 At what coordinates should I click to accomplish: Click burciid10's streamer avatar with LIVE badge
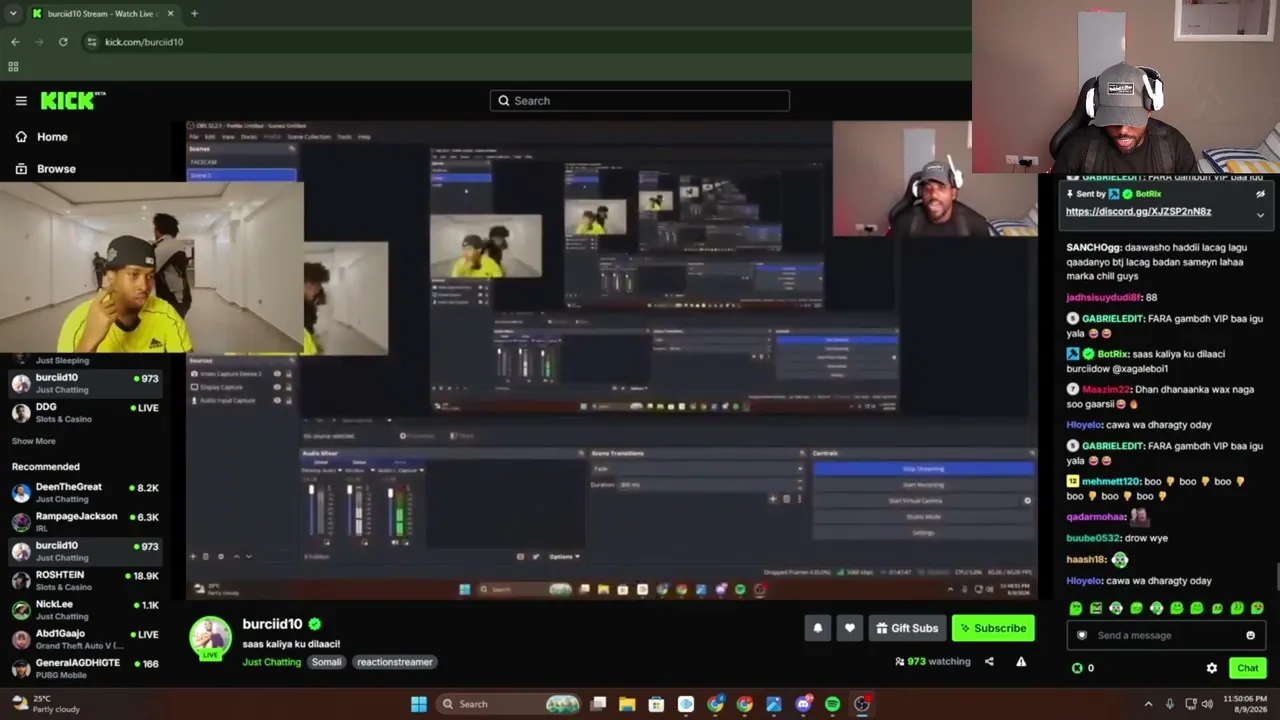211,639
